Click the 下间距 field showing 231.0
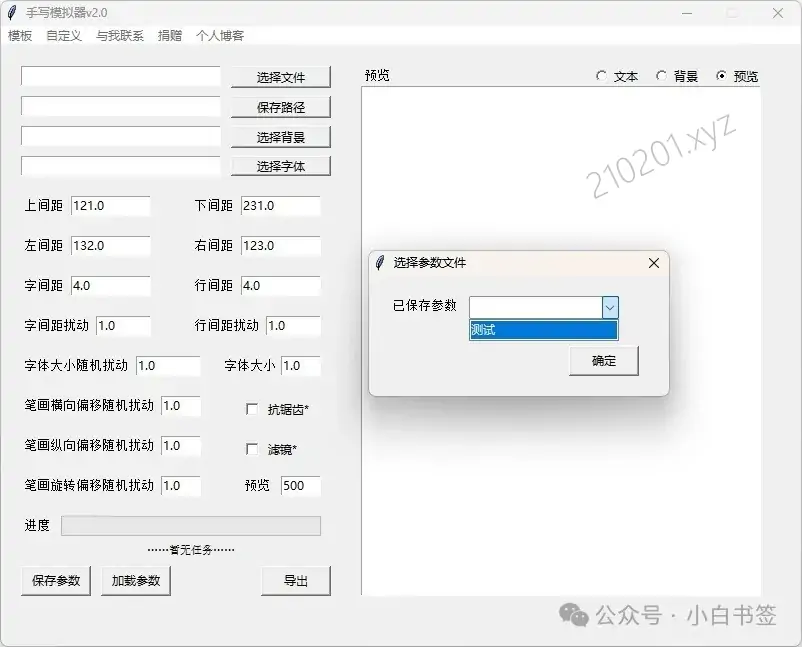 (281, 206)
